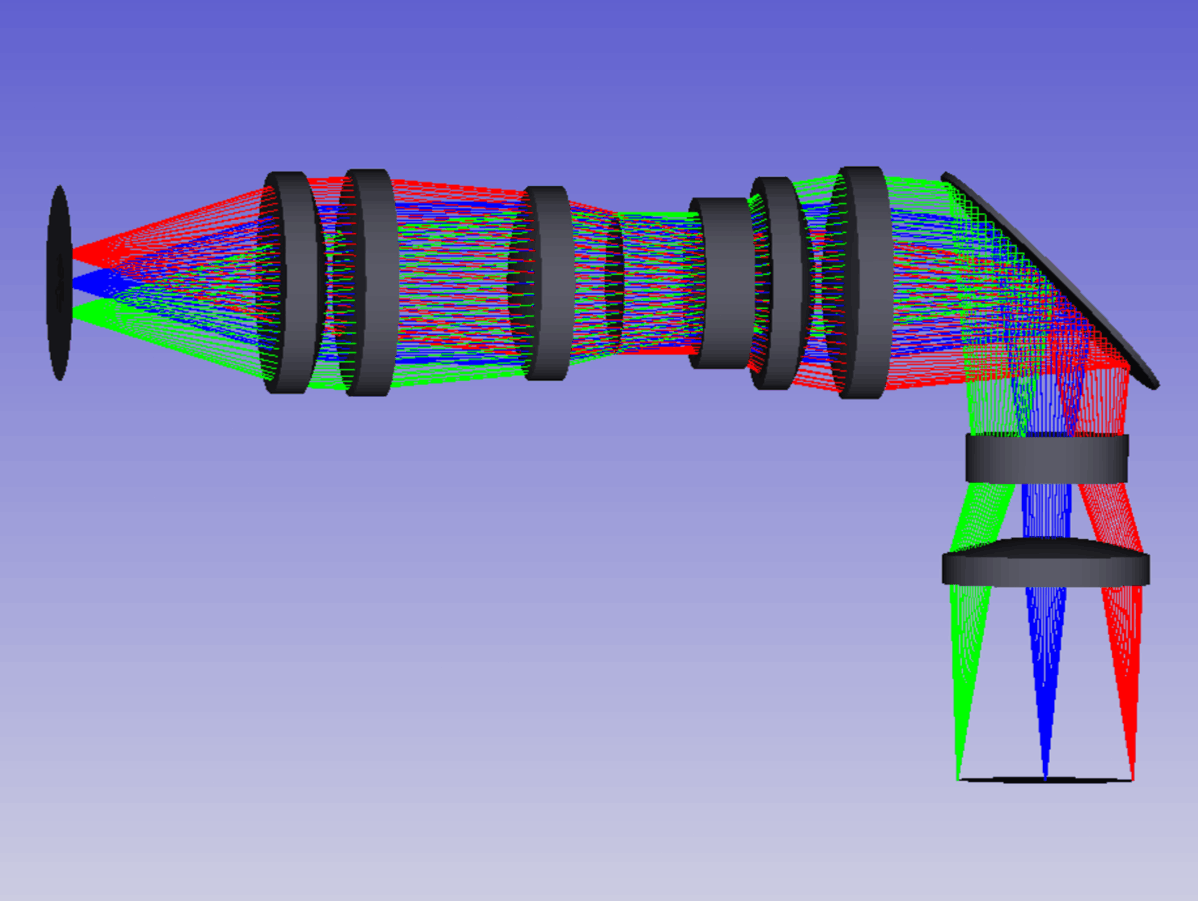Click the lens between the thick lens and largest lens
1198x901 pixels.
pos(779,282)
